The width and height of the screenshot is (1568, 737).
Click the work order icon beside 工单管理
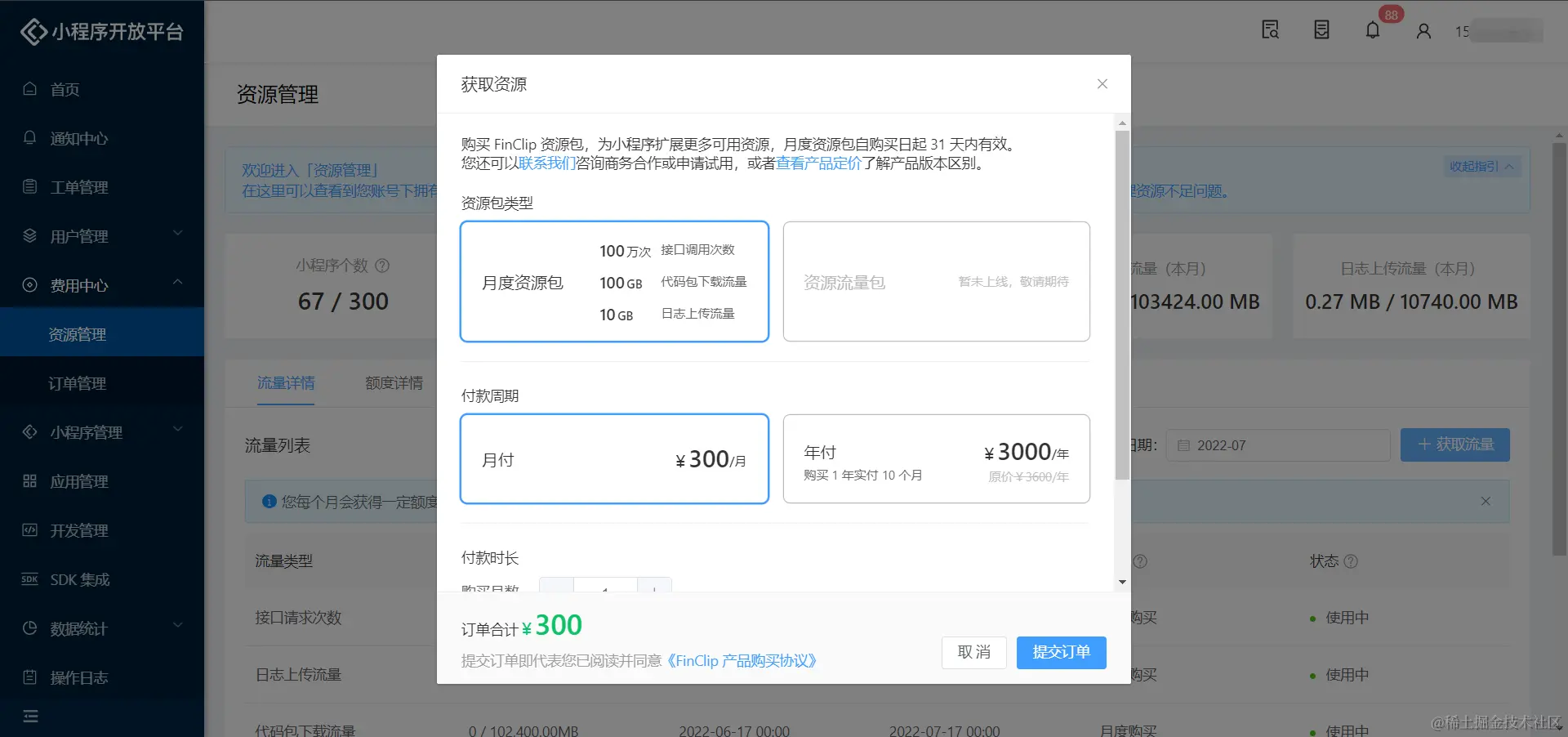pyautogui.click(x=30, y=186)
